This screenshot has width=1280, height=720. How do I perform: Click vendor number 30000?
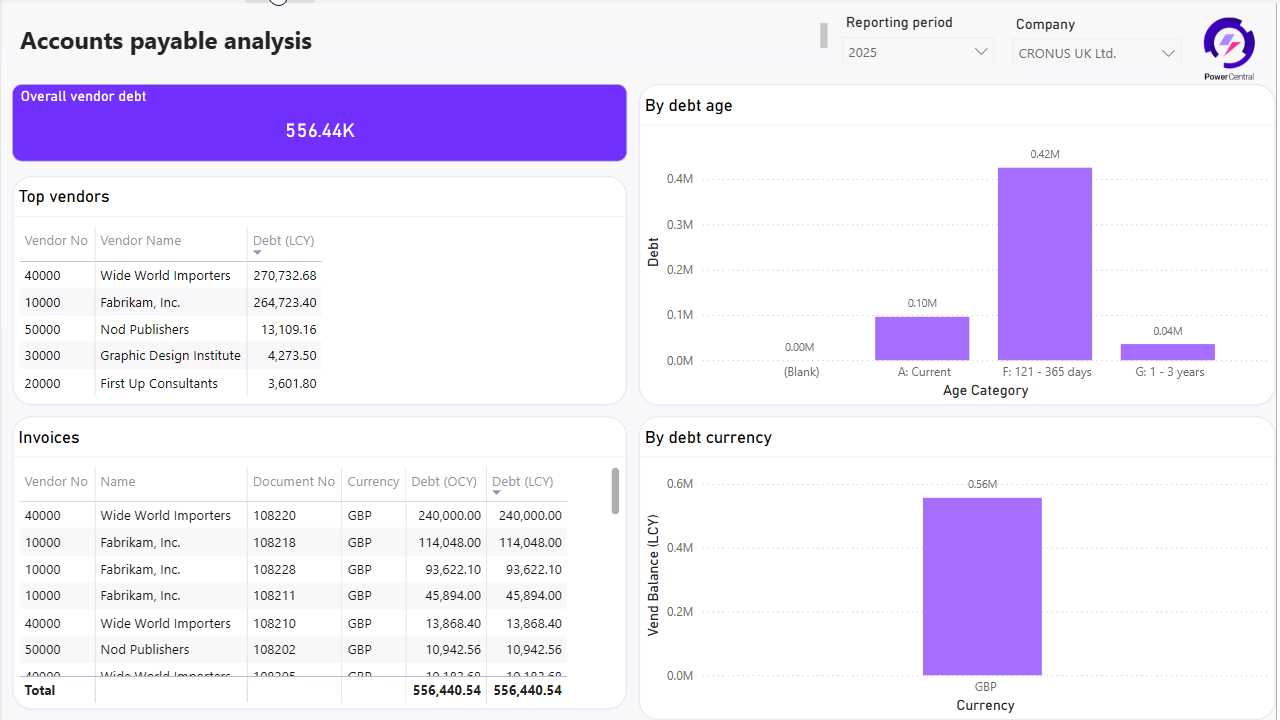click(x=42, y=356)
